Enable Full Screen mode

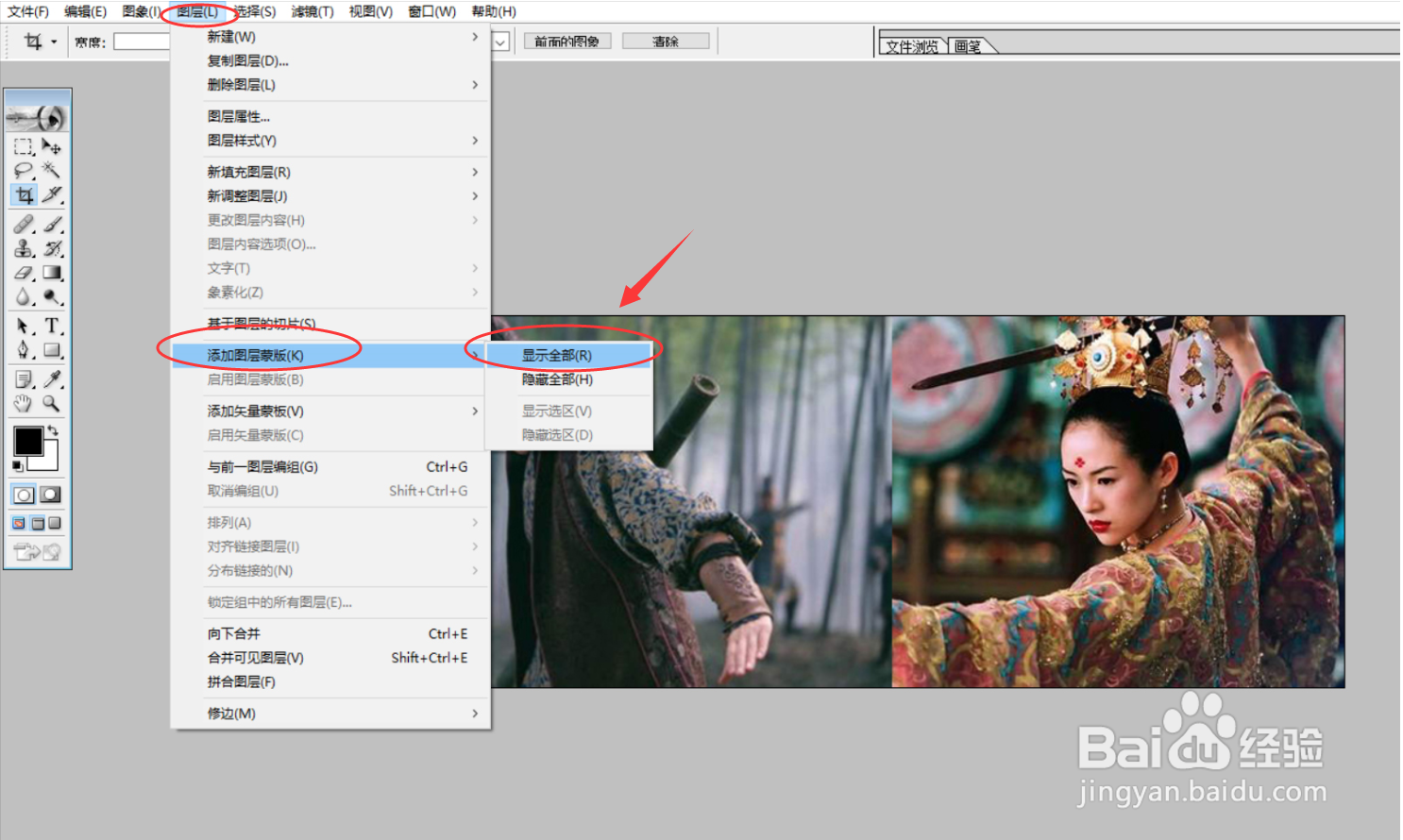[x=55, y=524]
